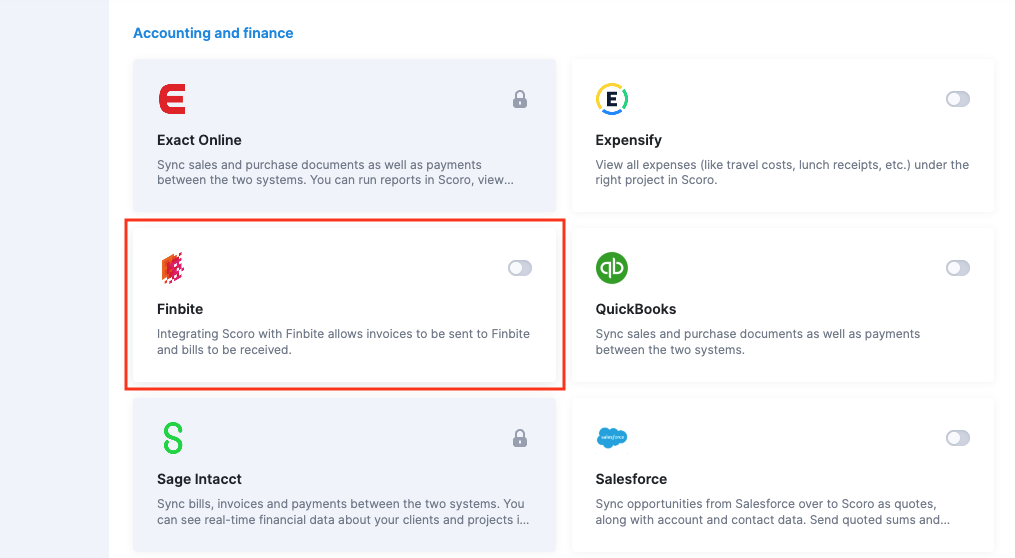This screenshot has width=1015, height=558.
Task: Select the QuickBooks card title
Action: 636,309
